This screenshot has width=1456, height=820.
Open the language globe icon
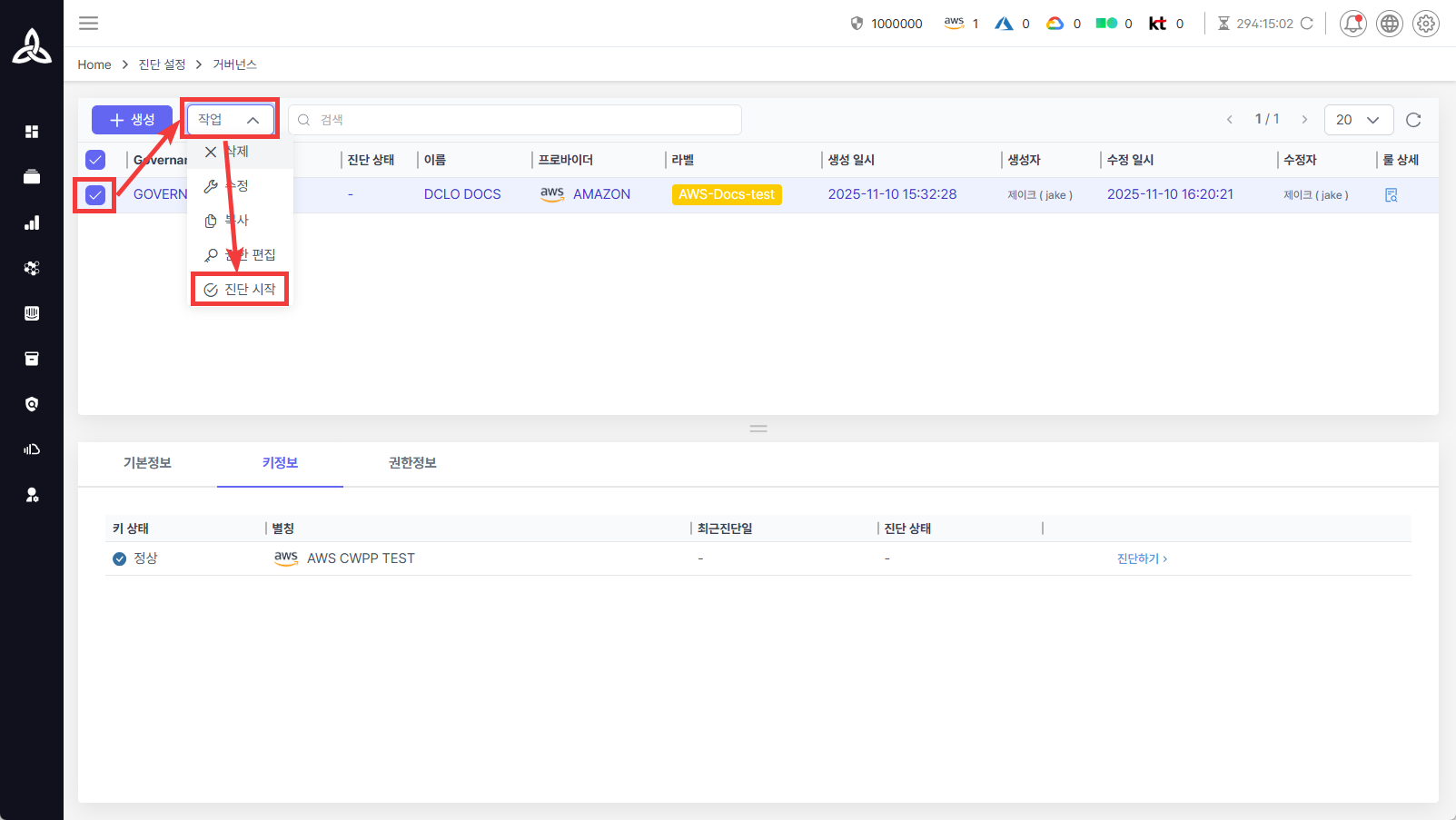(1389, 24)
